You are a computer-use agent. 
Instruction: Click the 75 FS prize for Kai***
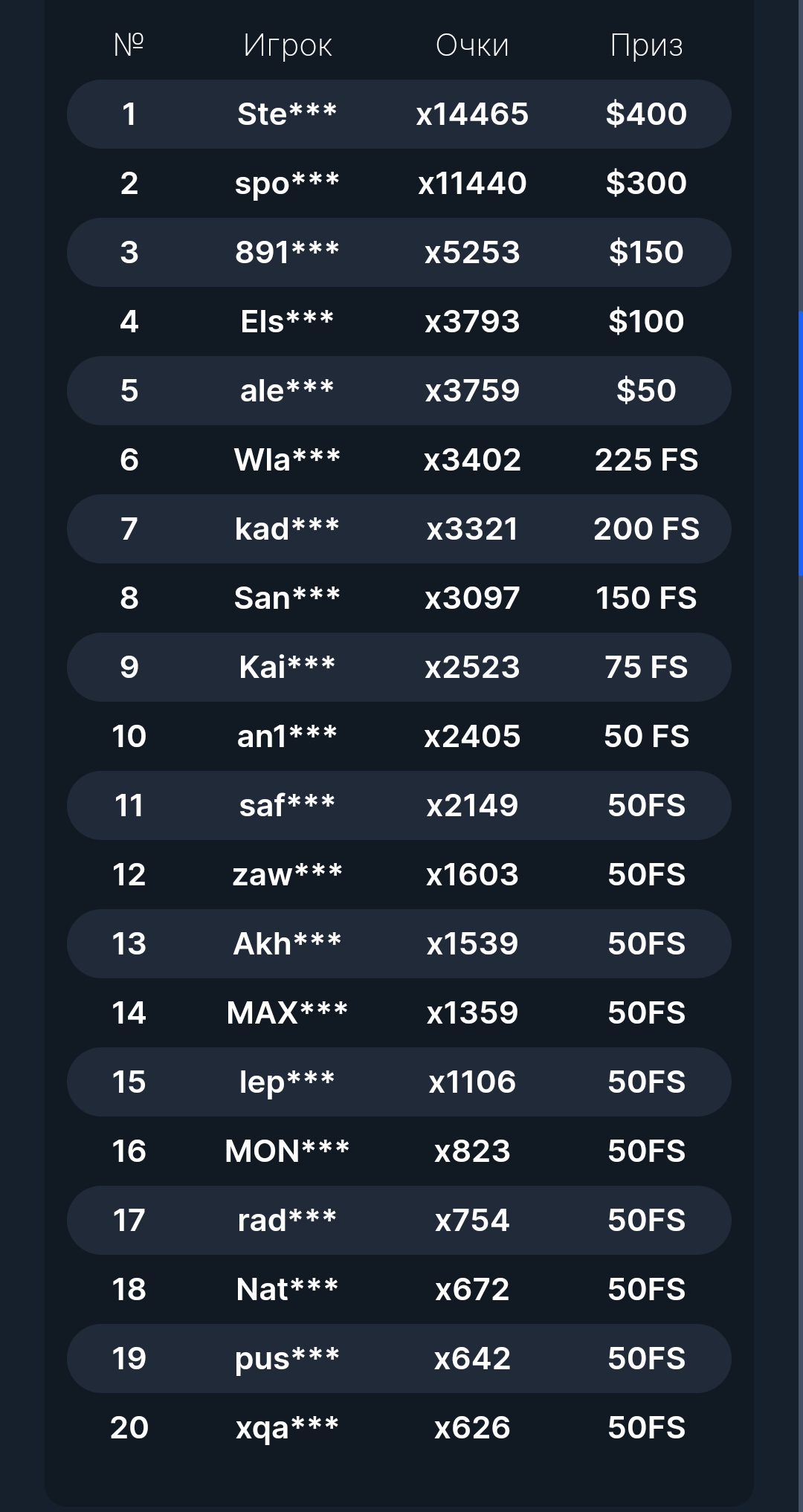coord(646,668)
